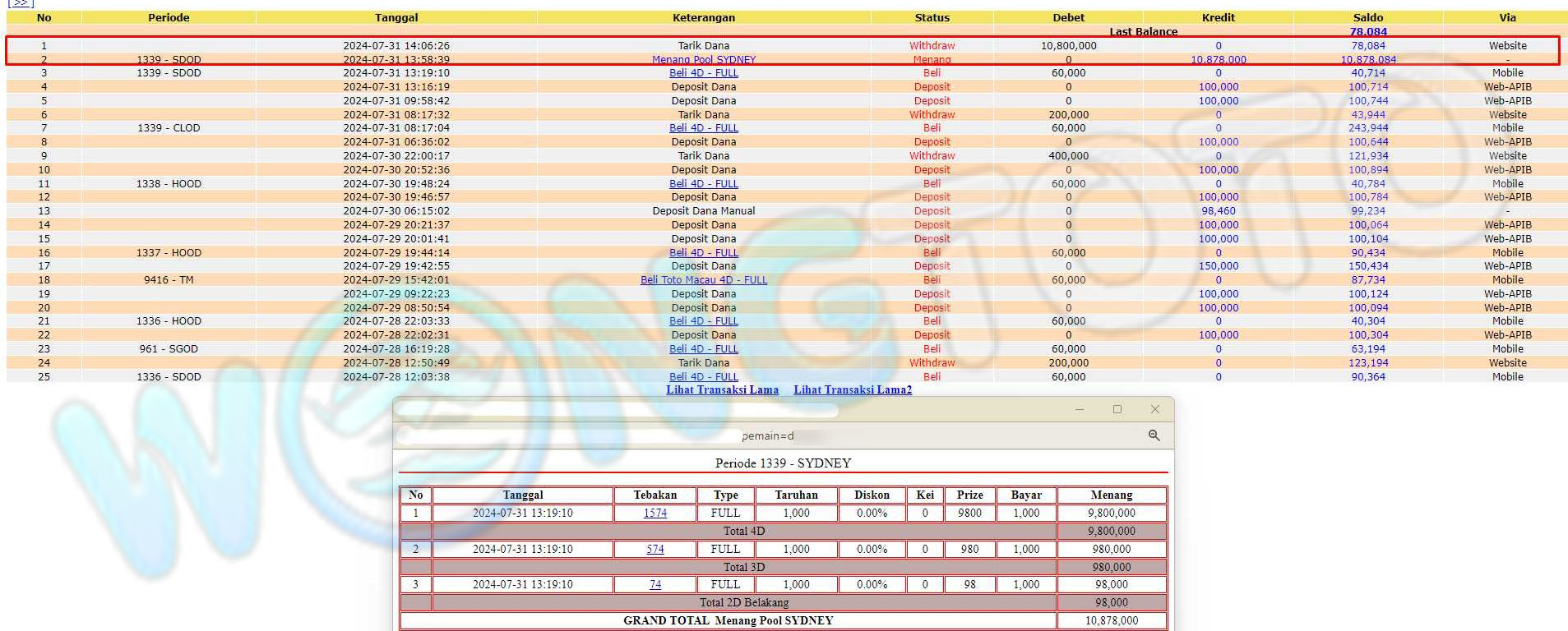Click the Lihat Transaksi Lama2 link

tap(853, 390)
